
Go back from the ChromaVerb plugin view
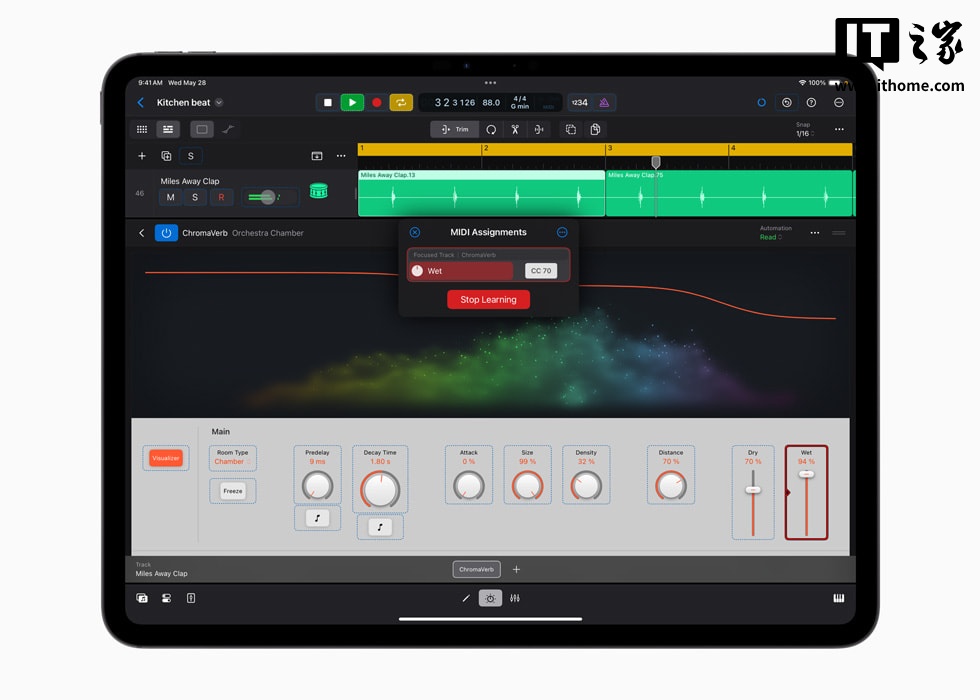(x=141, y=233)
